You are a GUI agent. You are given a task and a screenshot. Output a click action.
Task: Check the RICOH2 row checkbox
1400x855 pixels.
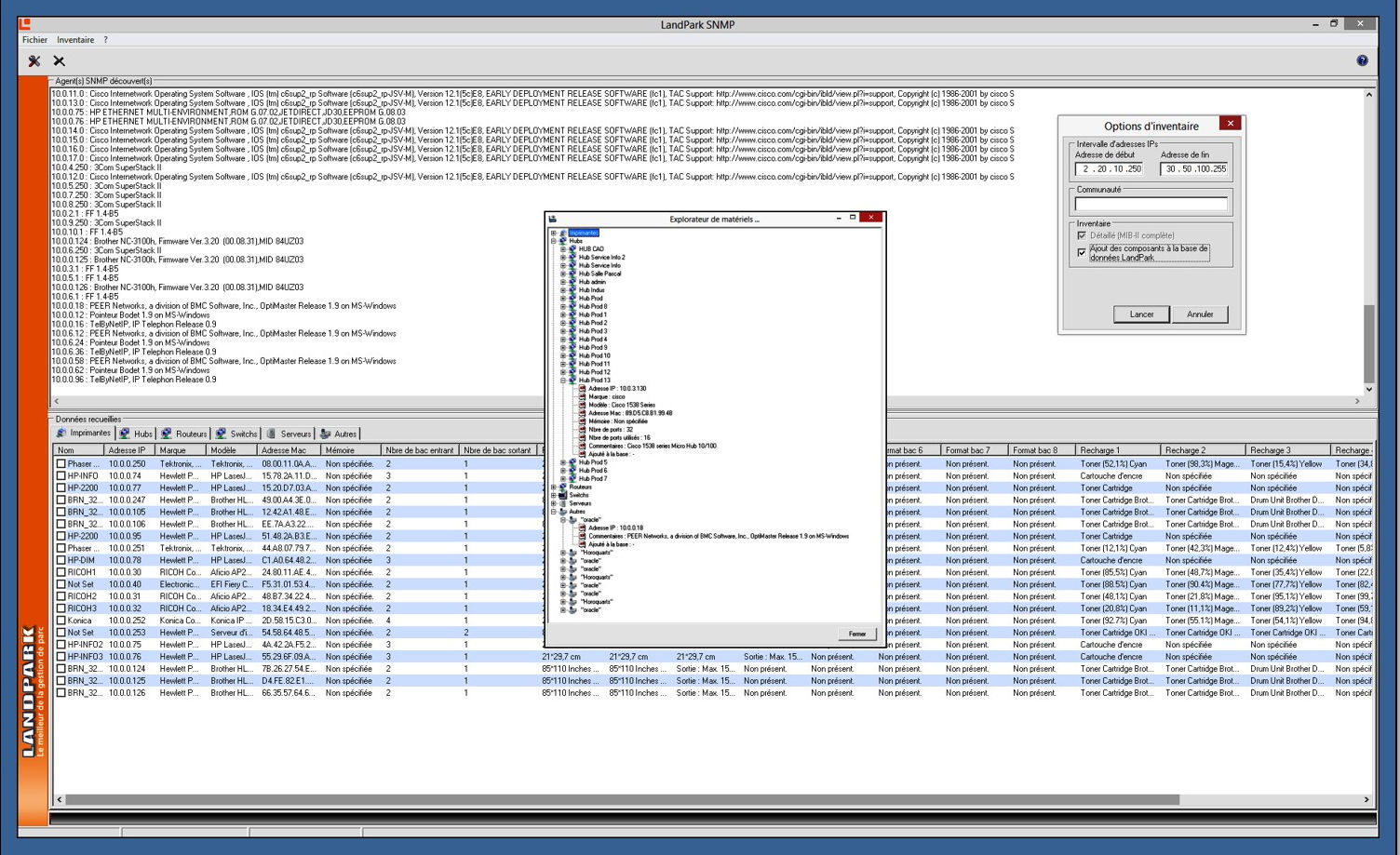click(61, 596)
